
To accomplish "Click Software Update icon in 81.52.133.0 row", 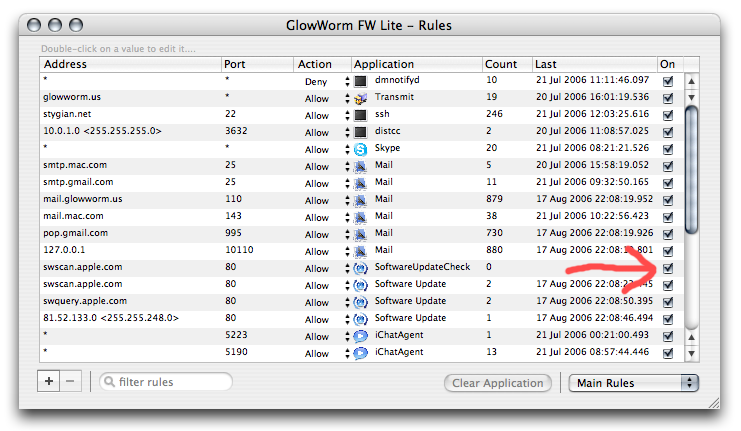I will (360, 319).
